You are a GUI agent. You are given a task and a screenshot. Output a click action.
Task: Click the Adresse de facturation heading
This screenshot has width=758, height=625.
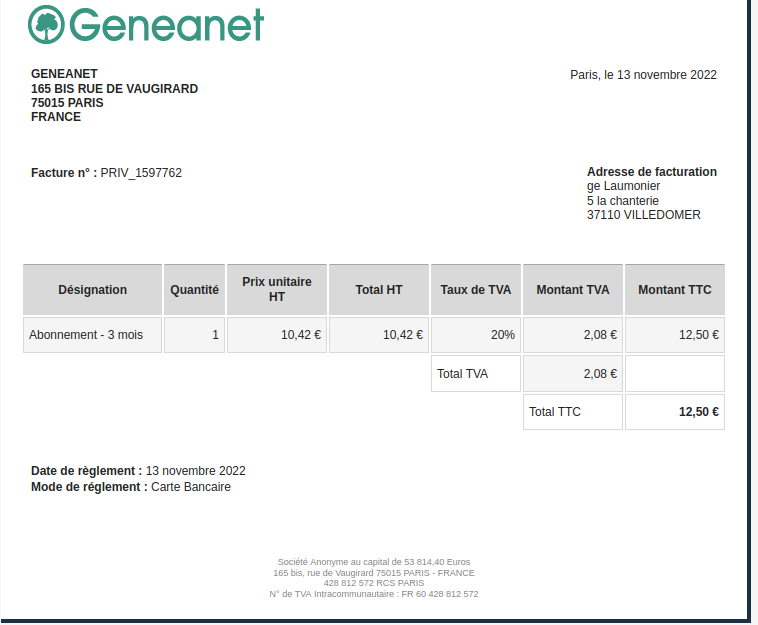(x=652, y=172)
